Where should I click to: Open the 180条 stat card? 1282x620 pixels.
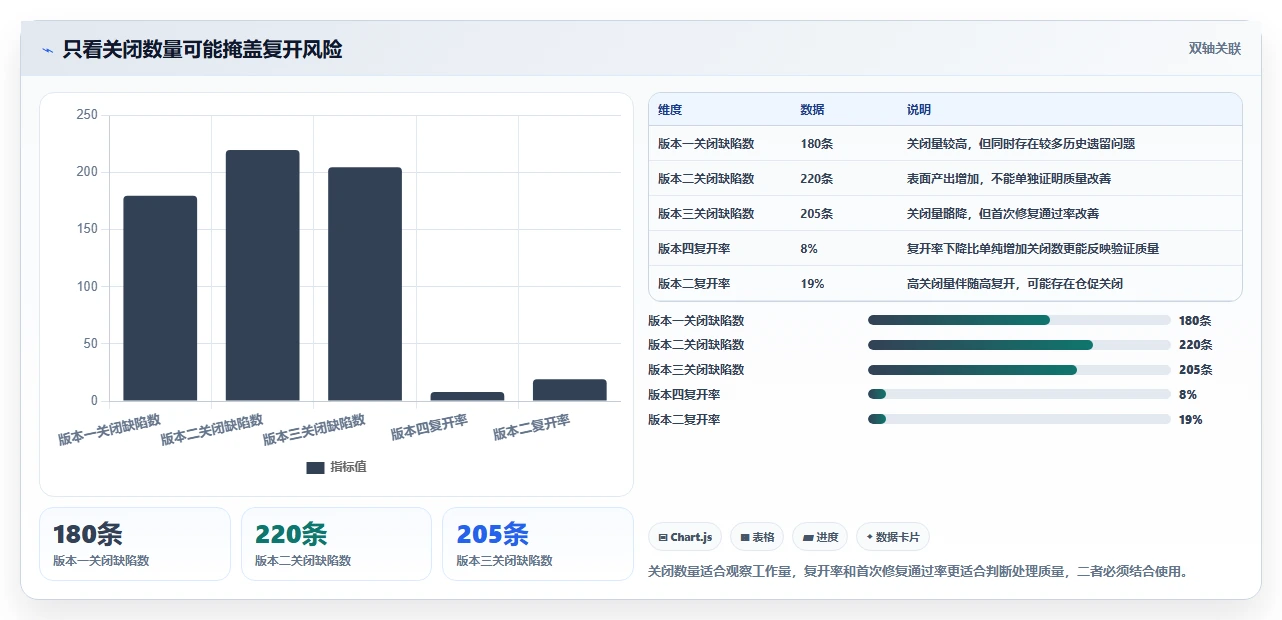pos(135,544)
